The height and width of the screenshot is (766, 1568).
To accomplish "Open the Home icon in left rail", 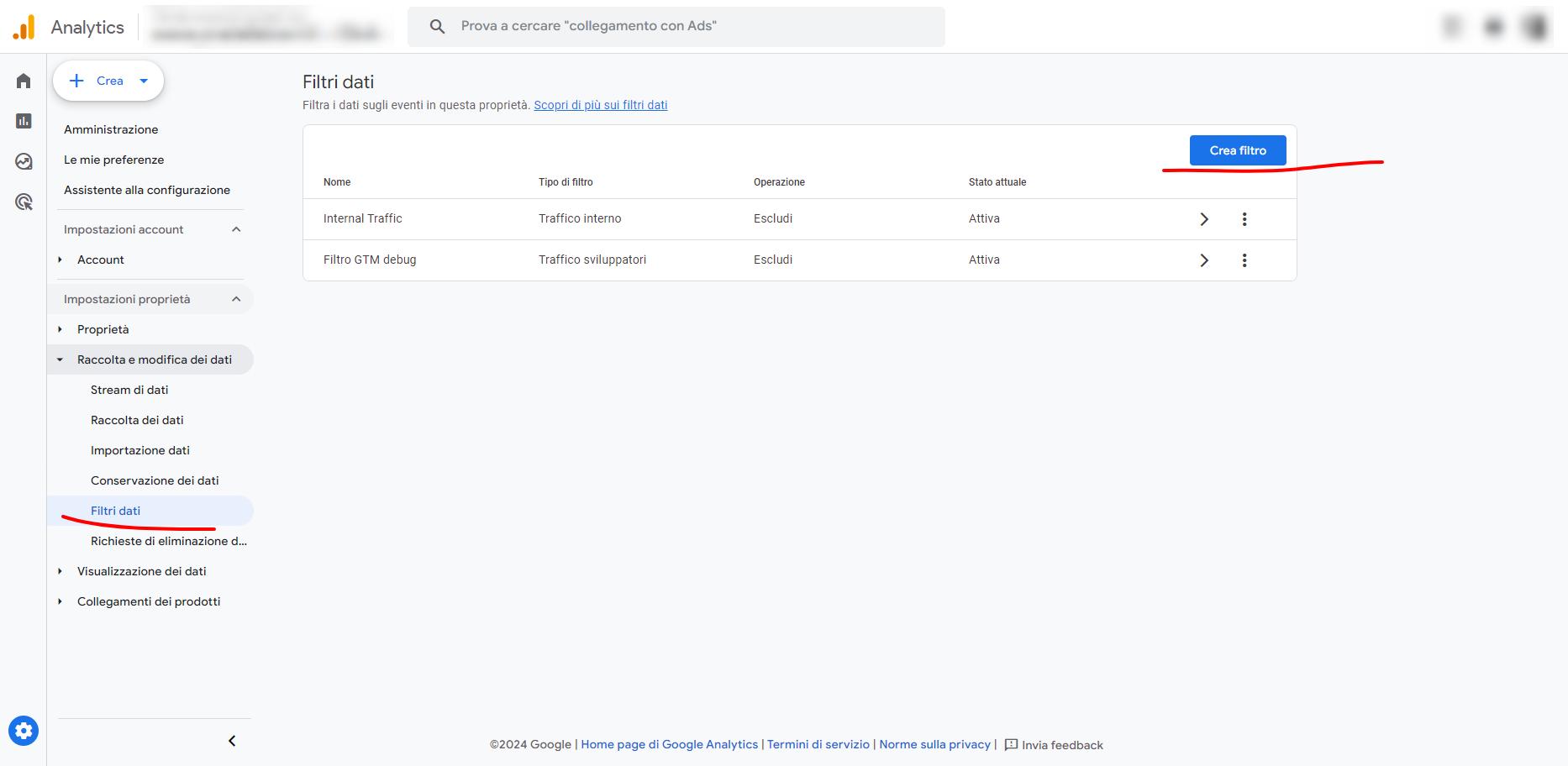I will coord(24,81).
